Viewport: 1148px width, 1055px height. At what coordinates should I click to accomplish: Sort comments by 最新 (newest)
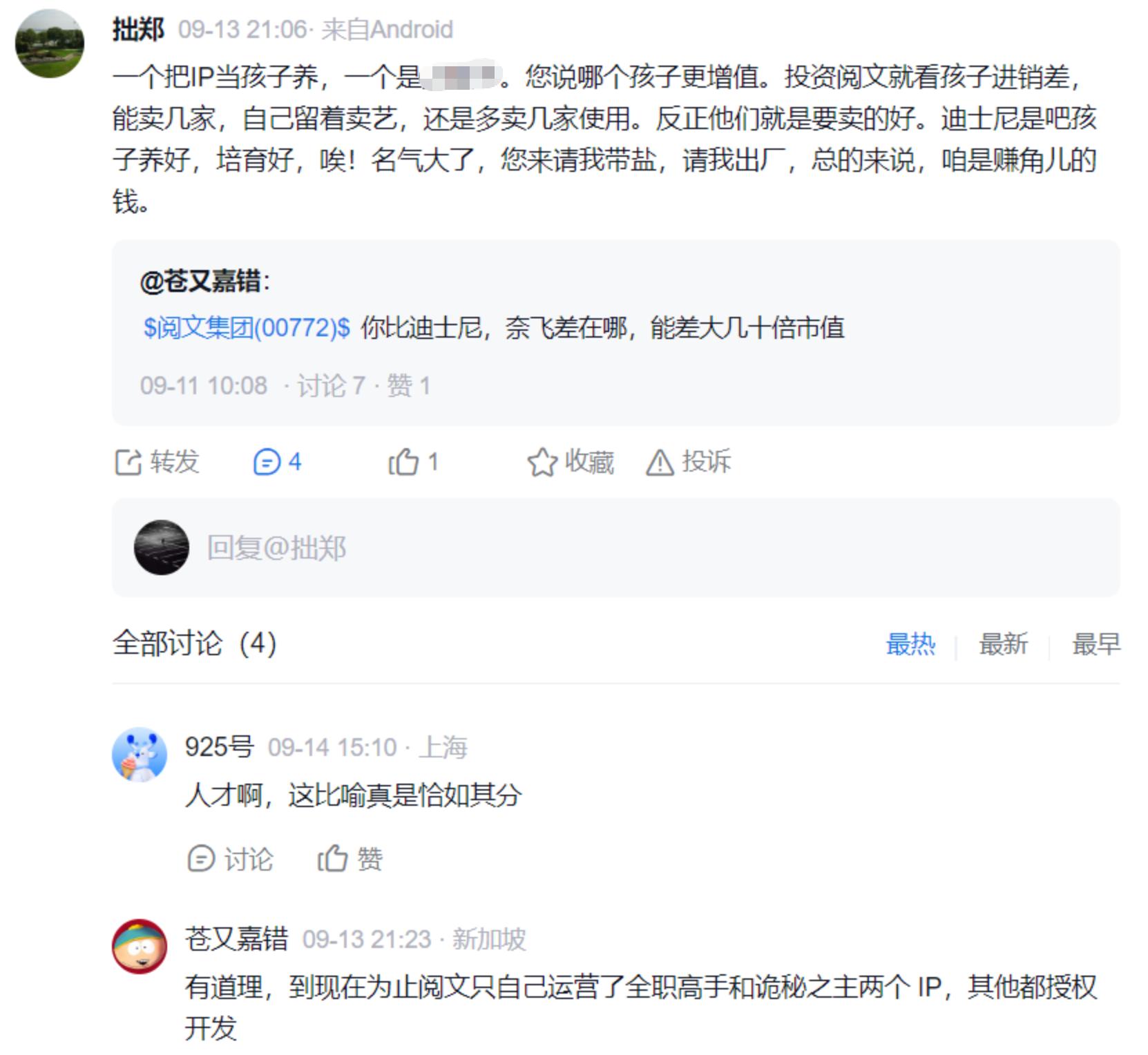(x=1003, y=643)
